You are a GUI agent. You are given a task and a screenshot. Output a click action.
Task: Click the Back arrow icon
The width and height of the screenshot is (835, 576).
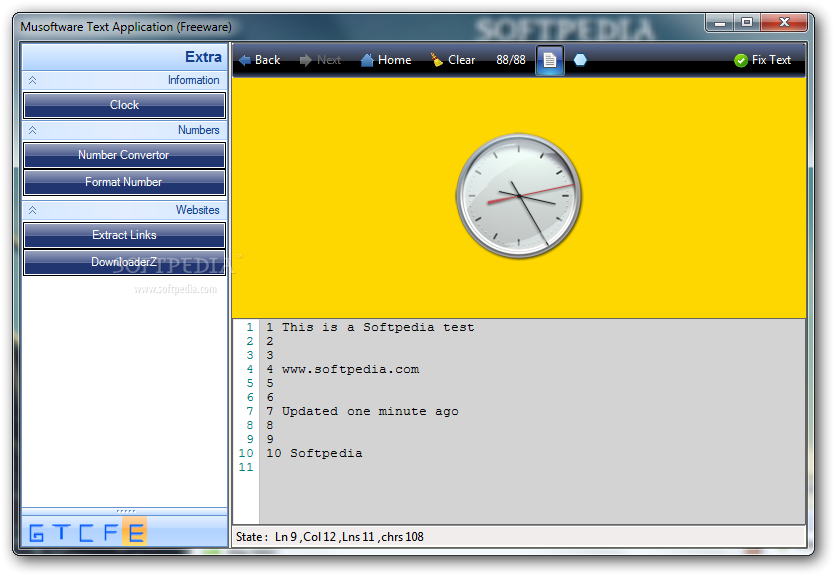tap(245, 60)
